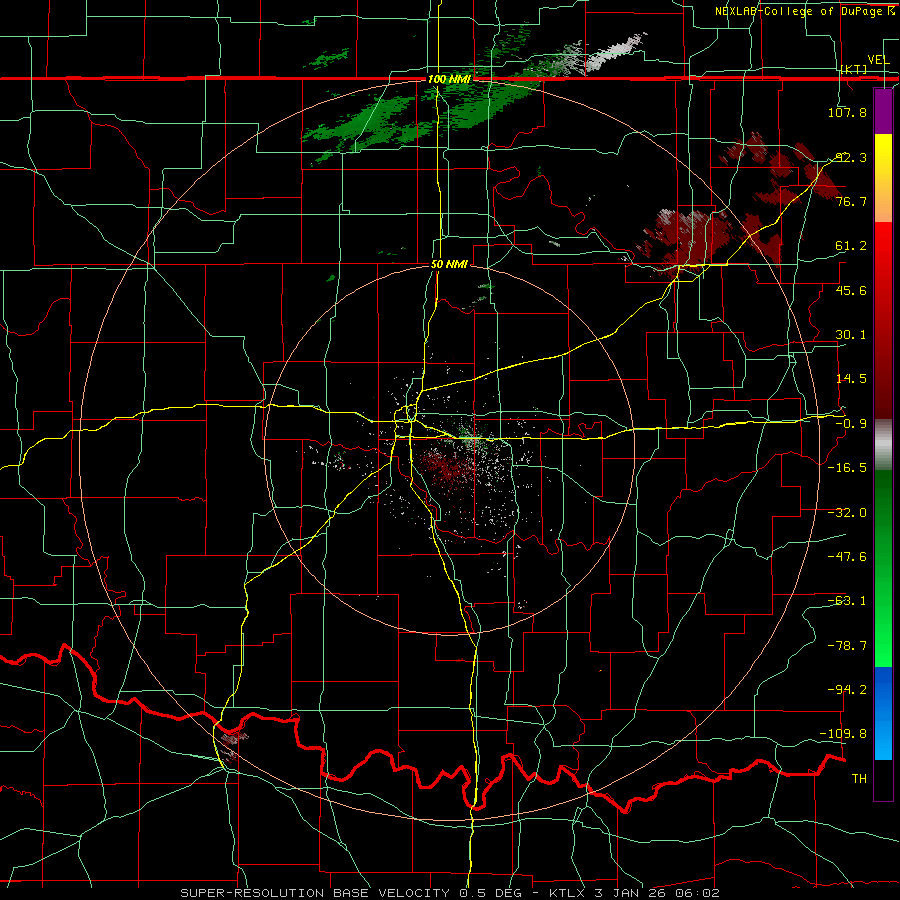Click the -63.1 velocity scale value
This screenshot has width=900, height=900.
(847, 601)
